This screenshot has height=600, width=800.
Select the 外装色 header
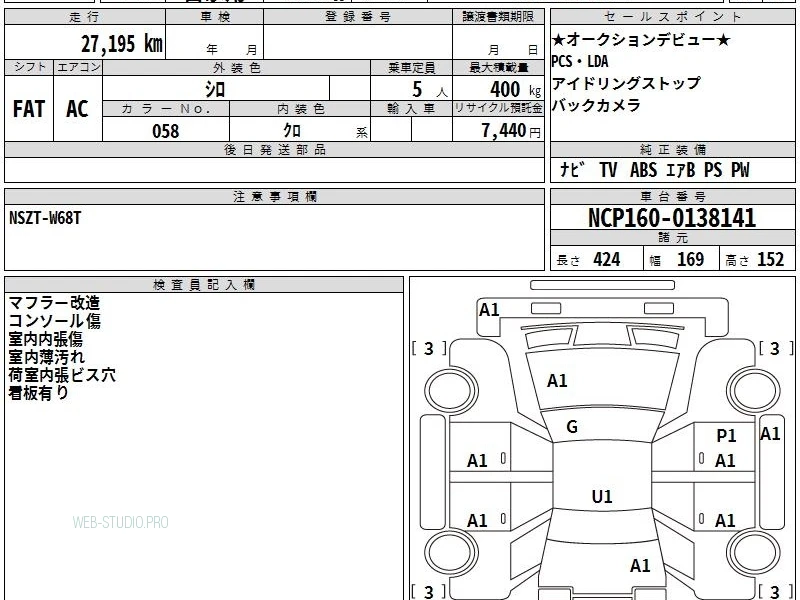coord(237,68)
